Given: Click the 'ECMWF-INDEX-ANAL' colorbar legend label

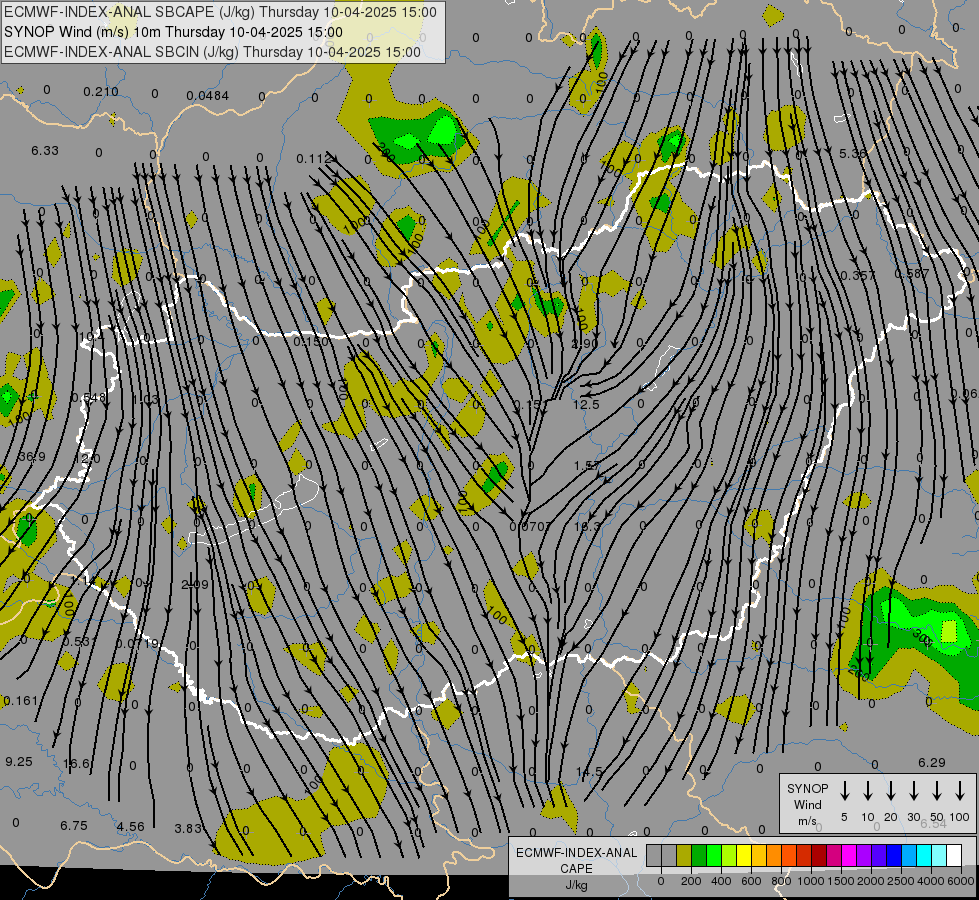Looking at the screenshot, I should [x=576, y=853].
